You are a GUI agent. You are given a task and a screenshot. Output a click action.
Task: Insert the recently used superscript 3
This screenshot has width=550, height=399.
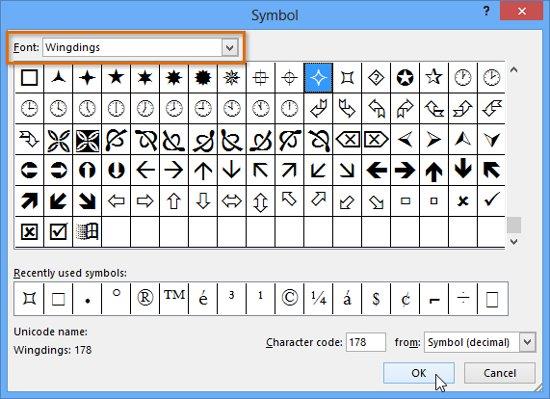pyautogui.click(x=232, y=298)
